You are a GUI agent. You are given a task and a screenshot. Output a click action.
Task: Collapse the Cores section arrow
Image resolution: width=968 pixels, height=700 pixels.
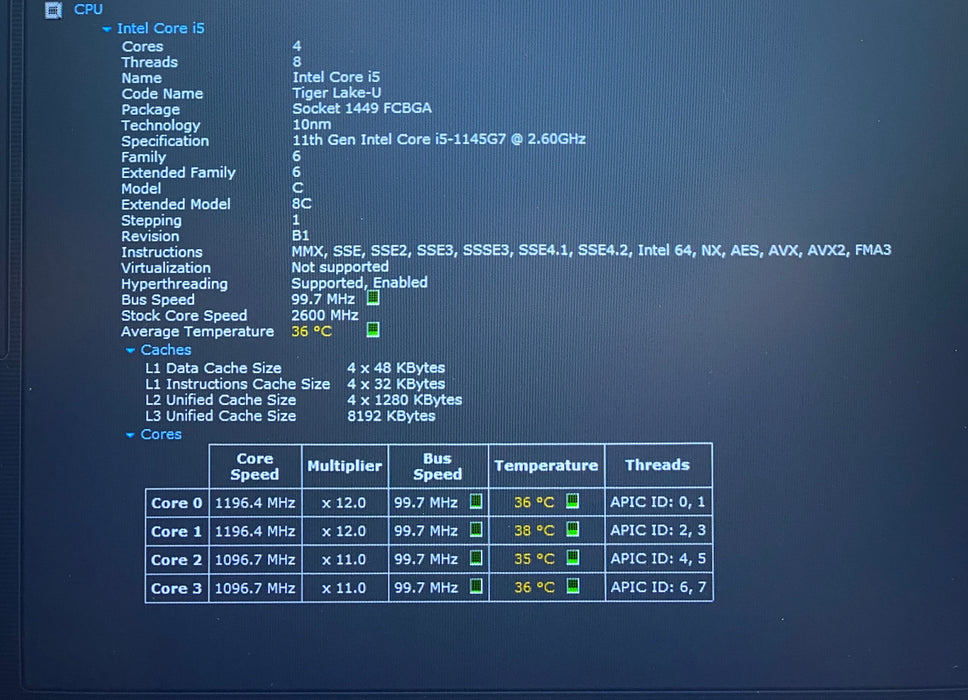tap(130, 435)
